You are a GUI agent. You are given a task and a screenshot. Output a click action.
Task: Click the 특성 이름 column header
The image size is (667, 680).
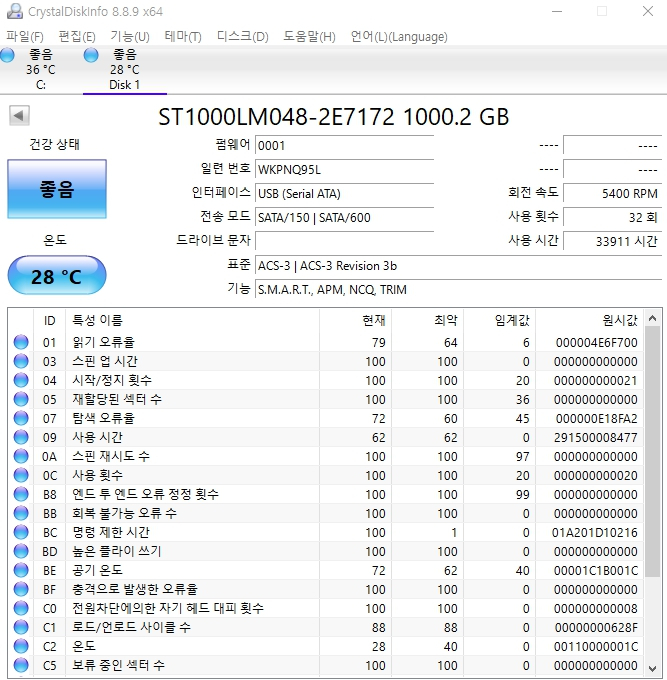[x=192, y=320]
